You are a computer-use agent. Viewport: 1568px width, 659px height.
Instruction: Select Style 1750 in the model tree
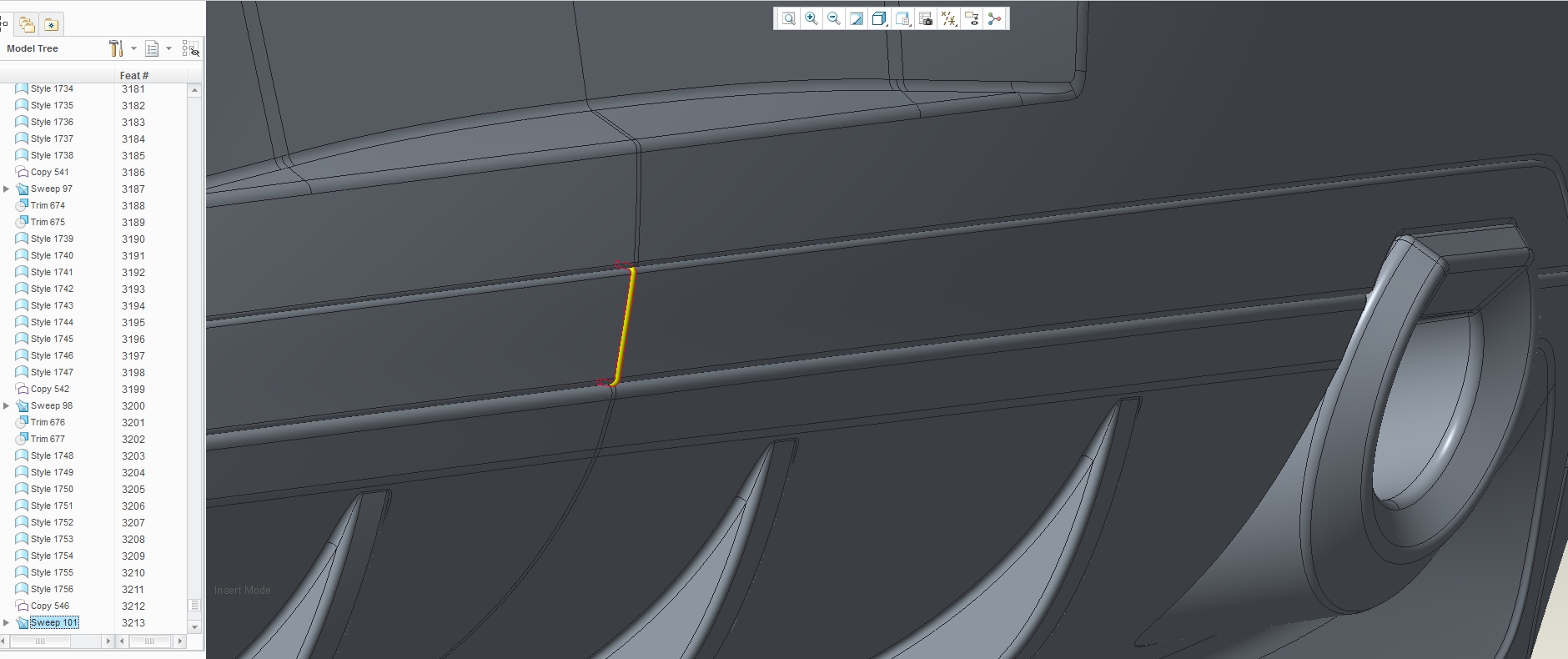pyautogui.click(x=52, y=489)
